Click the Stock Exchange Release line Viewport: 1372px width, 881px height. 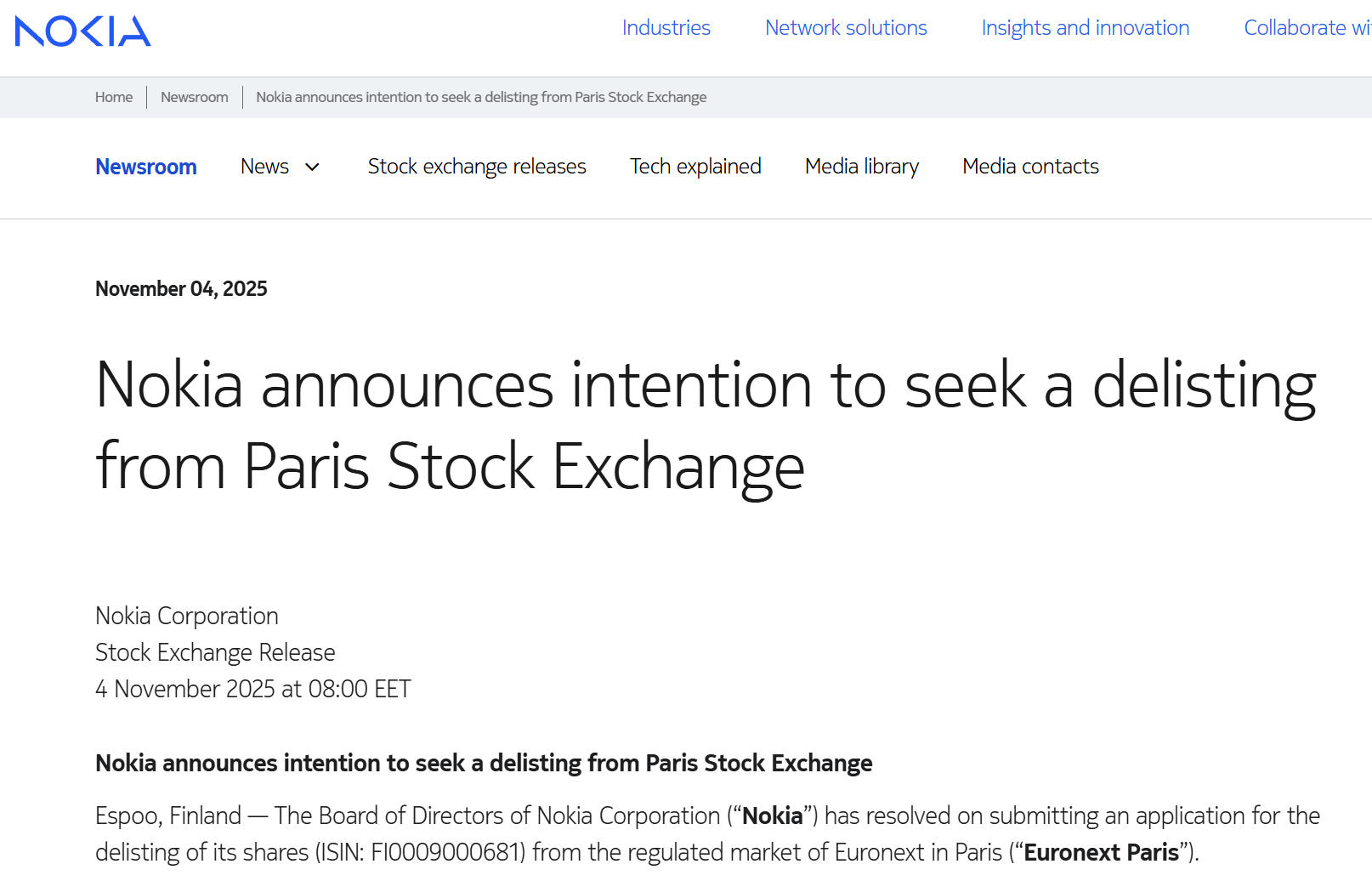(x=215, y=652)
